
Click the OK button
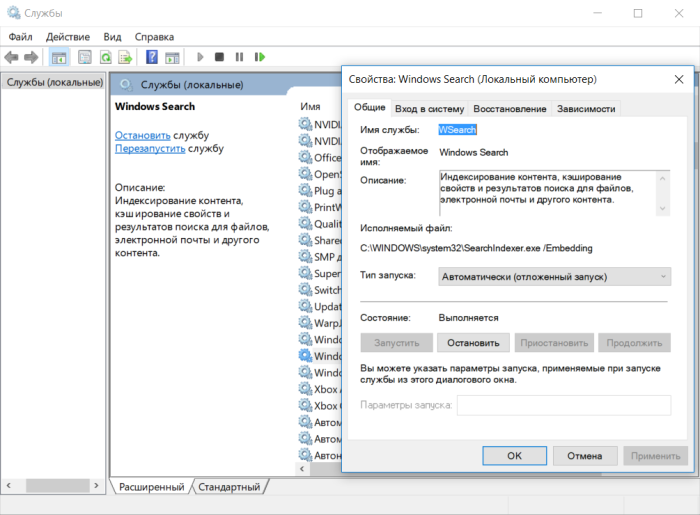point(514,456)
